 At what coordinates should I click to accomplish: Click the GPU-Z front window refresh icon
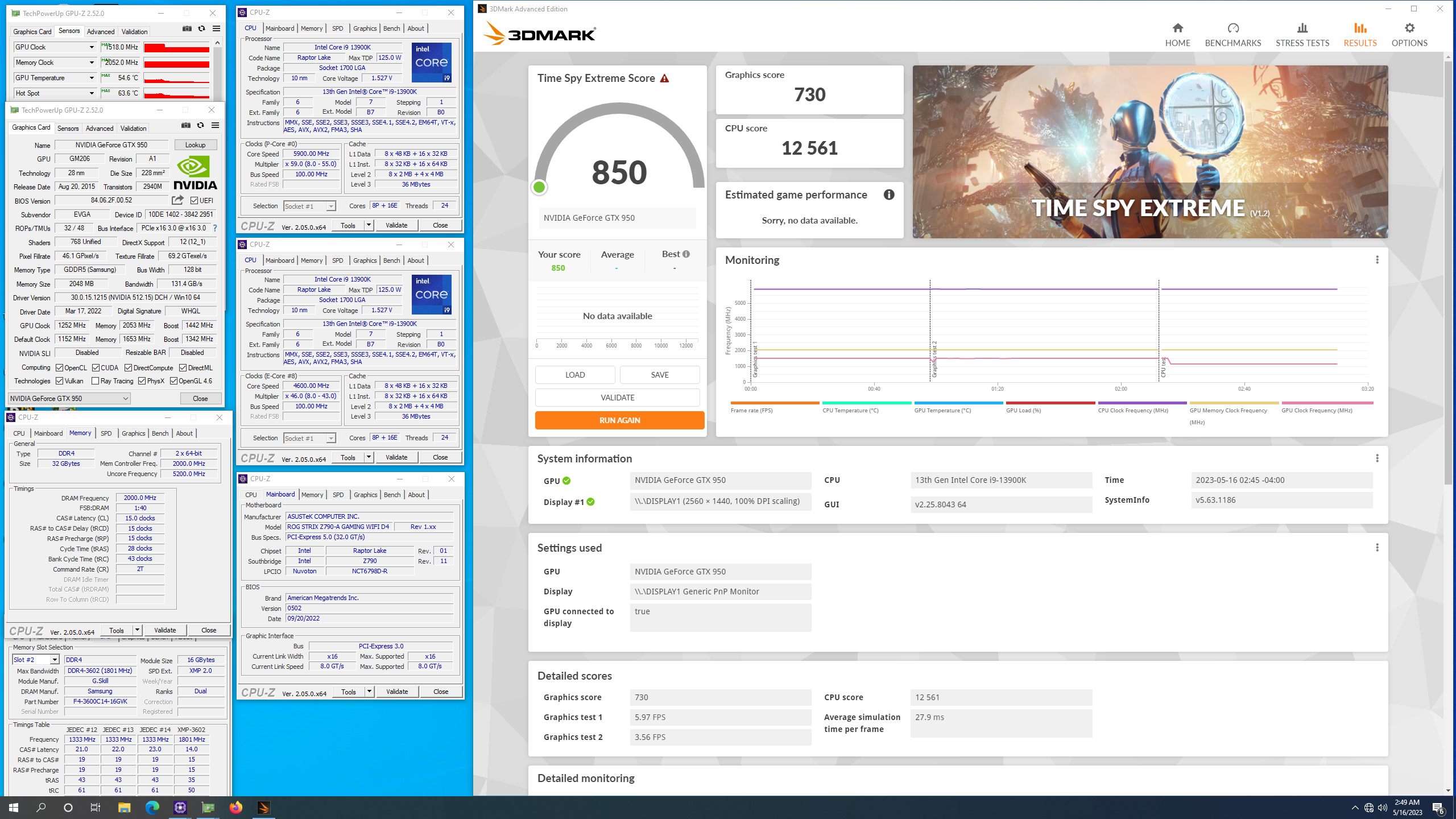200,125
